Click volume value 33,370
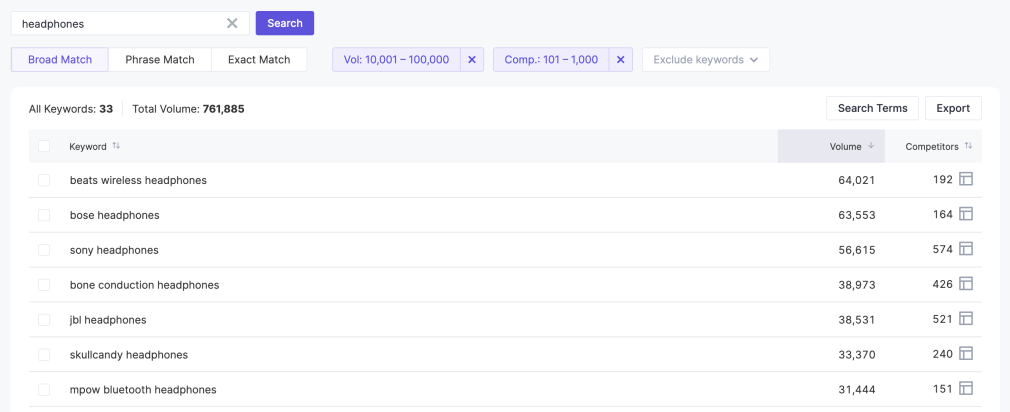 click(x=857, y=355)
